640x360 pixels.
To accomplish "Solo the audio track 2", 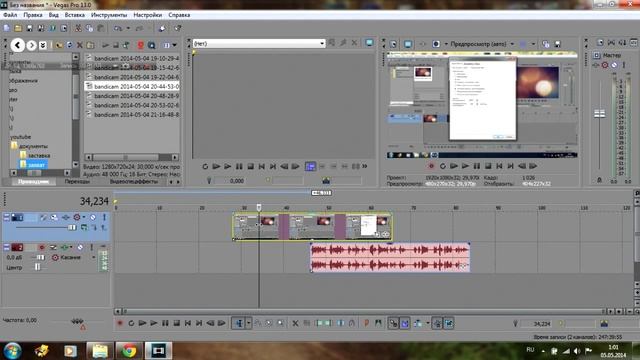I will click(x=91, y=247).
